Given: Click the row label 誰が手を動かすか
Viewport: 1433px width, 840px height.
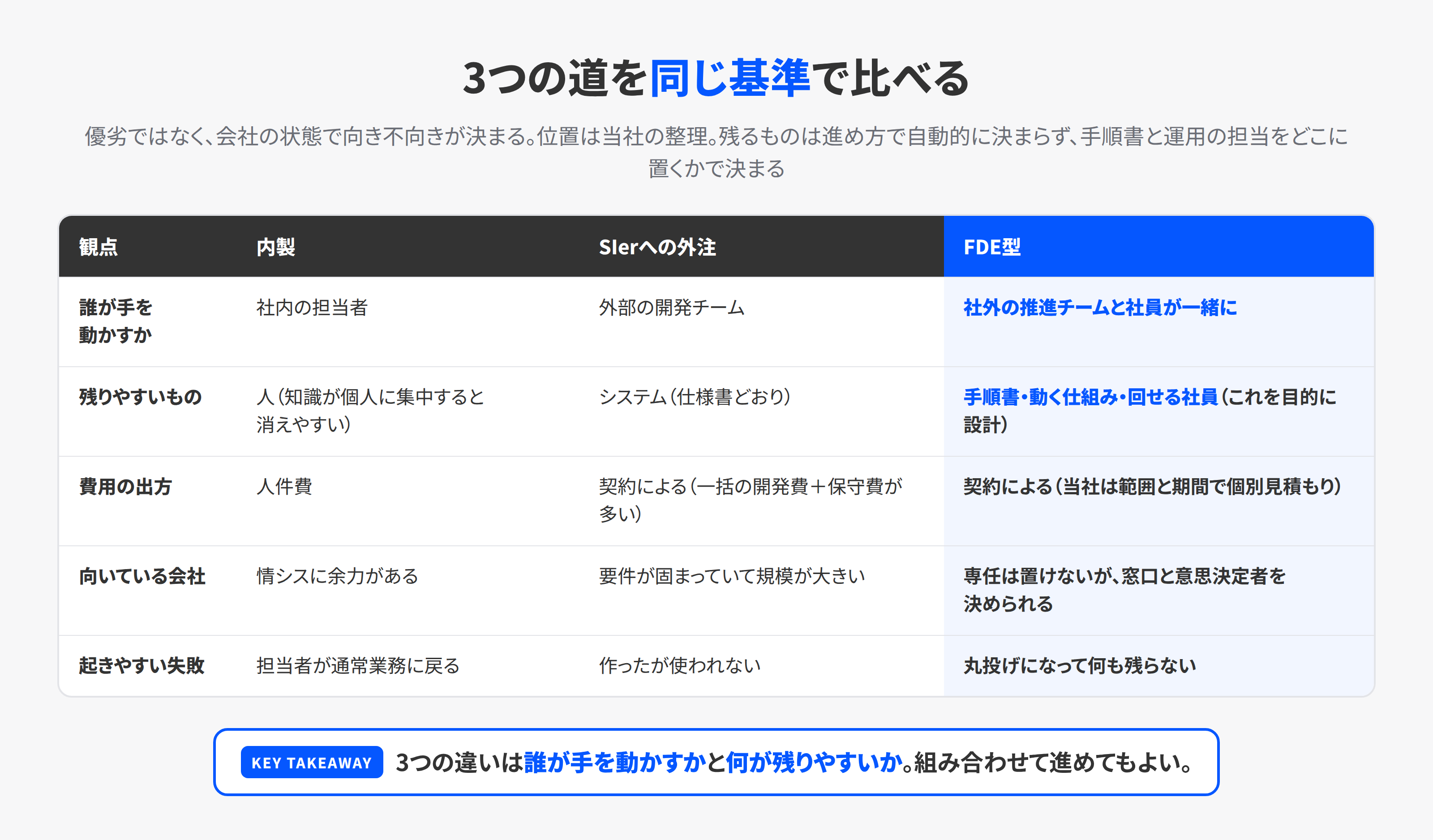Looking at the screenshot, I should click(x=116, y=321).
